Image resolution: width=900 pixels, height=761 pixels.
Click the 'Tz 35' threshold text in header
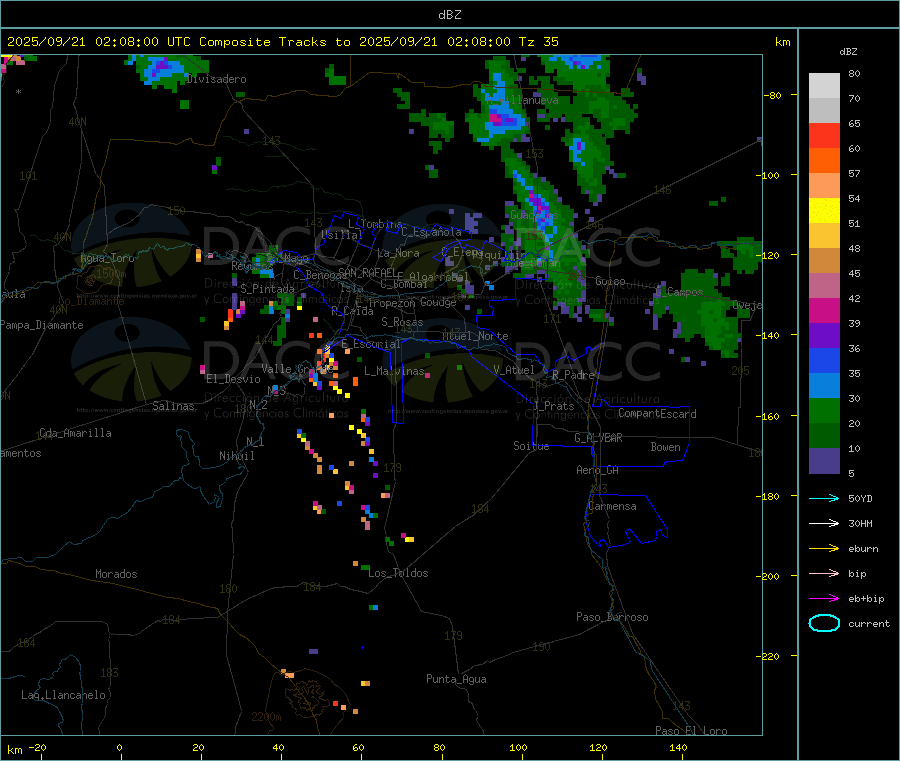click(538, 42)
